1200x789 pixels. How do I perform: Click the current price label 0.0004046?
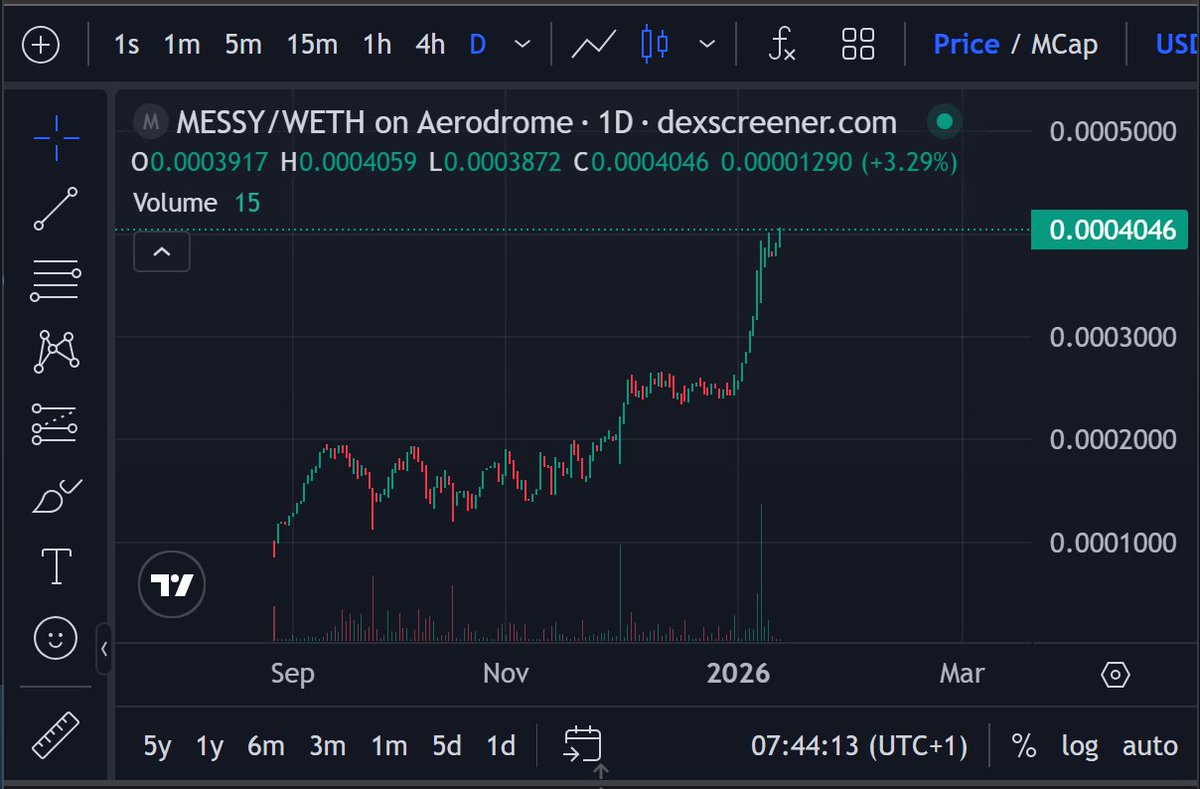tap(1112, 230)
